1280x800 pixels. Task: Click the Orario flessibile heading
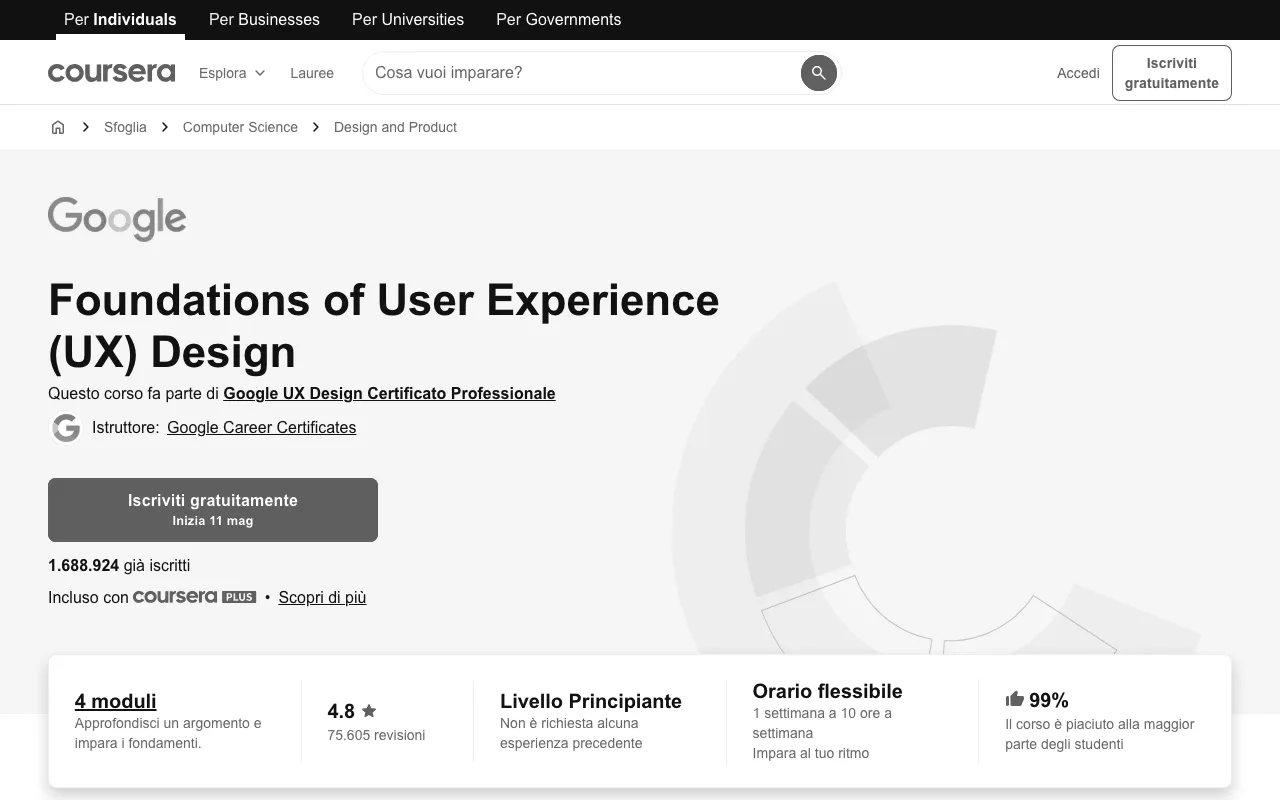827,691
